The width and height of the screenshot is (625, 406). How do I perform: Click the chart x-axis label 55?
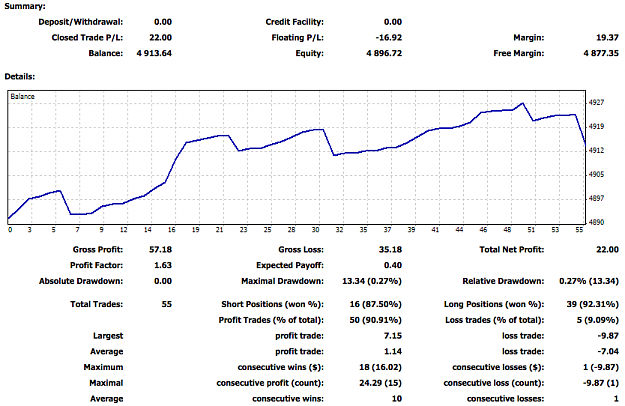[579, 230]
